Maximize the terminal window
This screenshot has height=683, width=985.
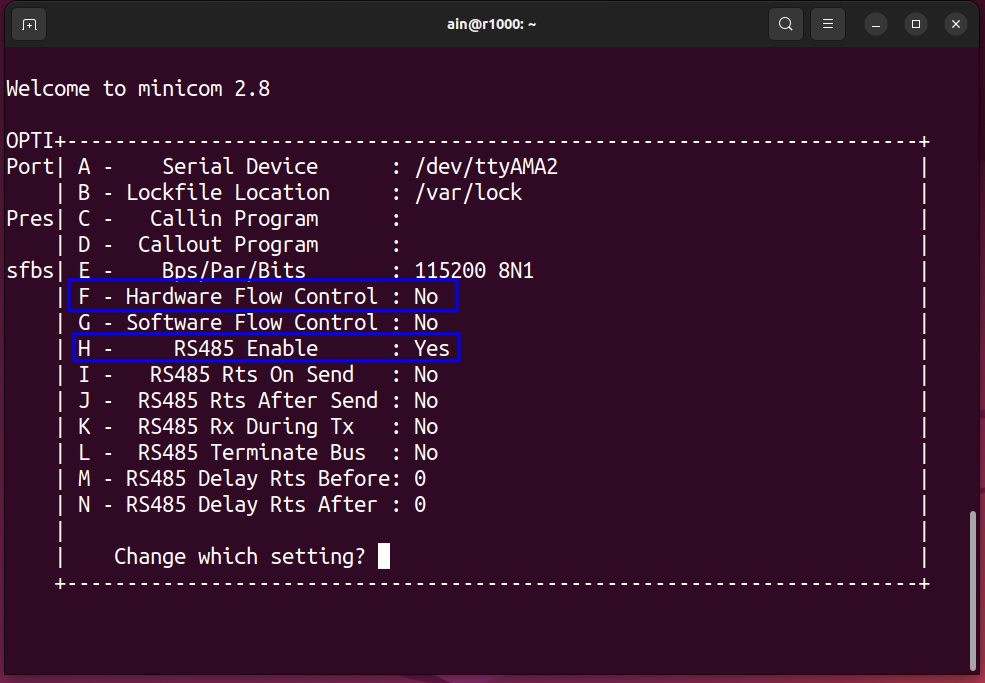pos(915,25)
